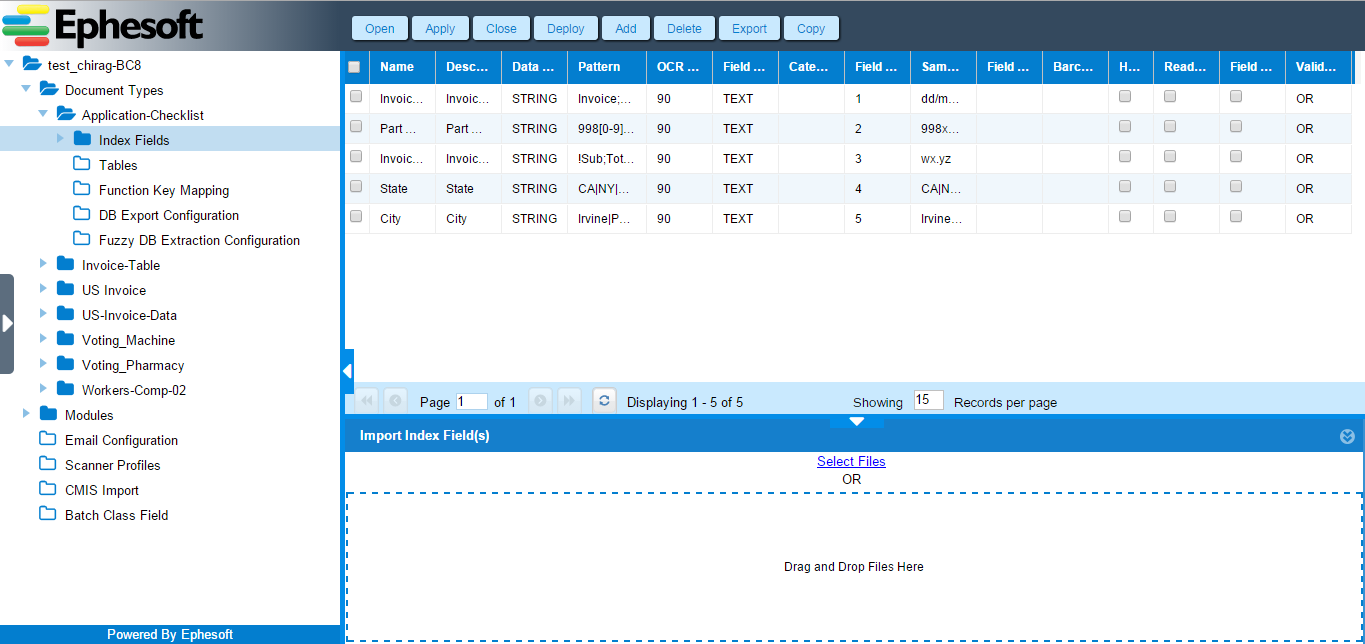This screenshot has height=644, width=1365.
Task: Click the Records per page field
Action: click(x=928, y=400)
